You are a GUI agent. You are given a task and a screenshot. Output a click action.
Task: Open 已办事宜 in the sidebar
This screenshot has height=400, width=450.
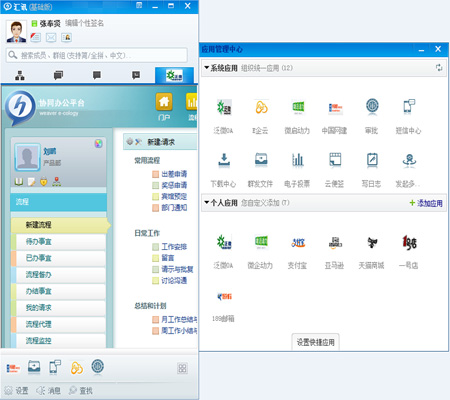point(58,258)
